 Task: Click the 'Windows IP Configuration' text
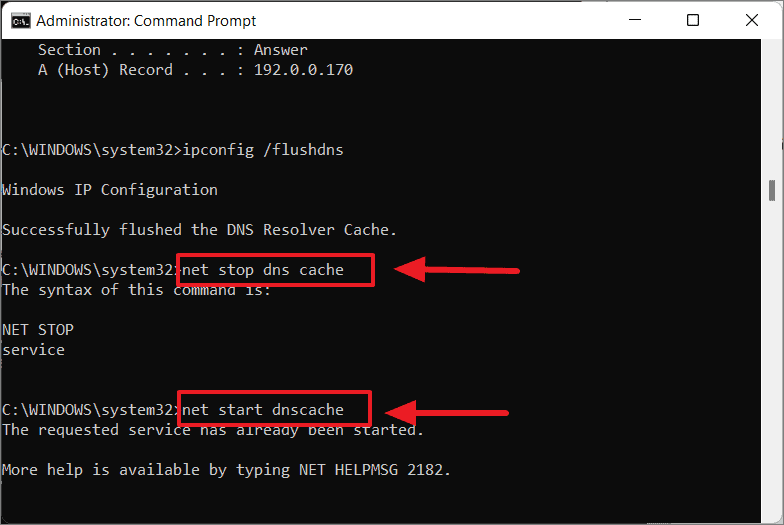pos(110,190)
